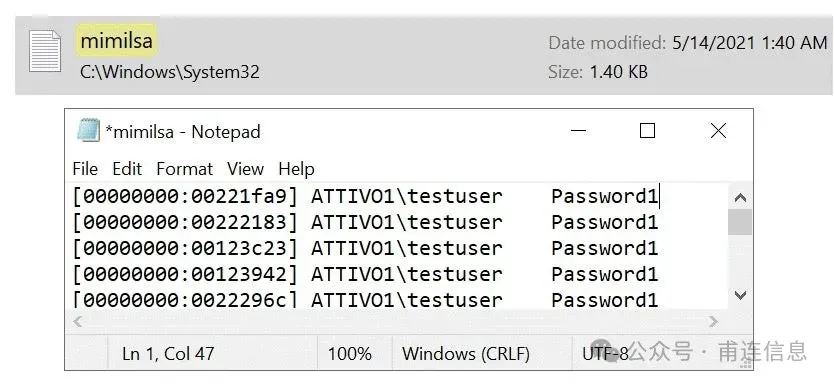The image size is (834, 384).
Task: Minimize the Notepad window
Action: pos(578,130)
